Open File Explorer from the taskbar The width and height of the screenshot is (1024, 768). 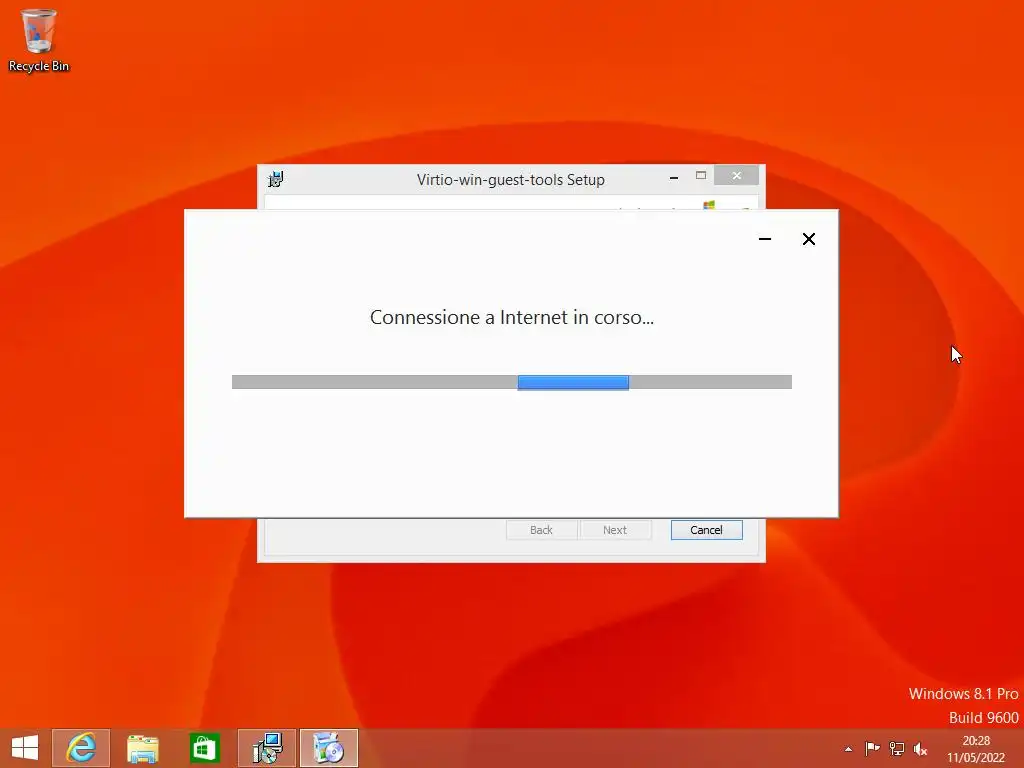tap(142, 748)
